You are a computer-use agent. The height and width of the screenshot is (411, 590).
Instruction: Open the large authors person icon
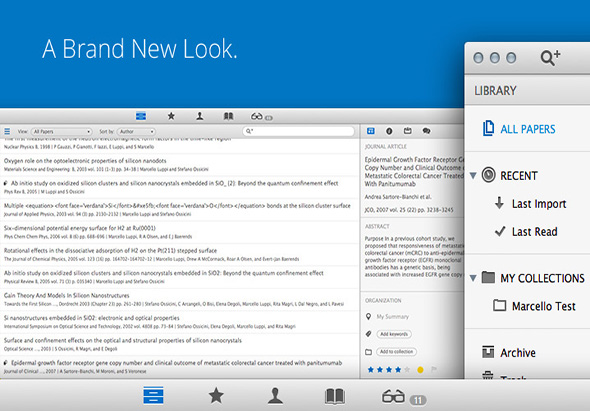[275, 396]
